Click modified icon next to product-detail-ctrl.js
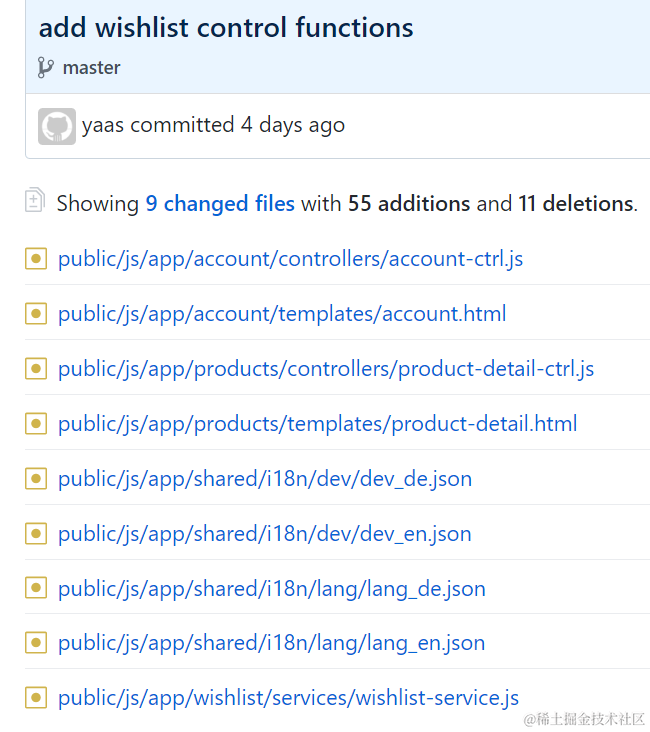 tap(36, 369)
